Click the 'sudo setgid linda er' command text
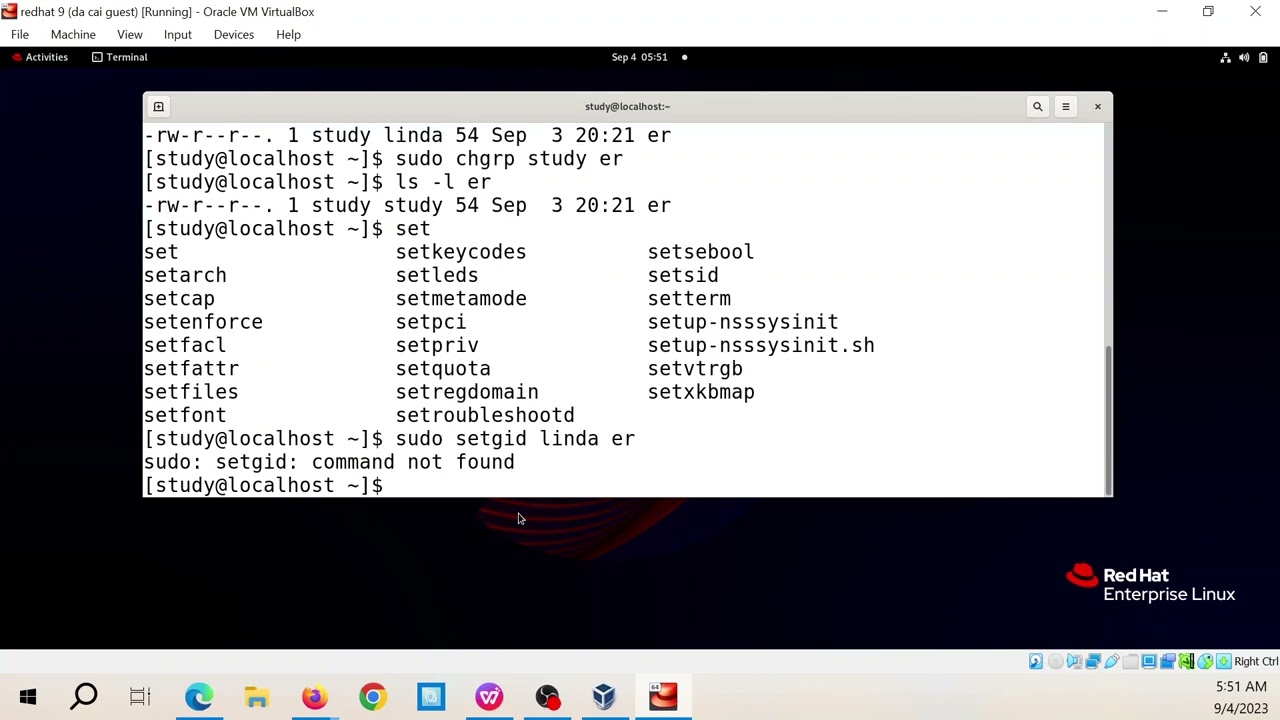Screen dimensions: 1280x720 (x=515, y=439)
